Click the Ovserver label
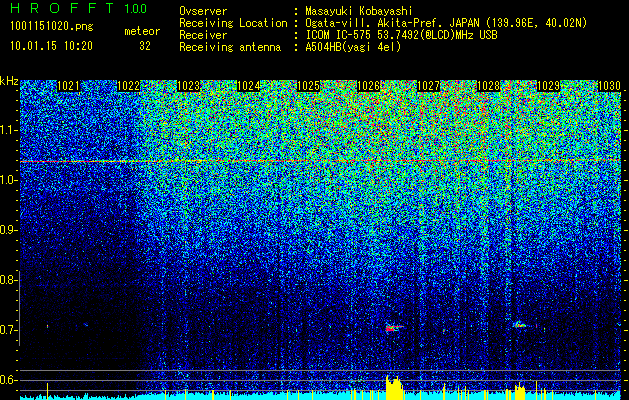Image resolution: width=629 pixels, height=400 pixels. [203, 12]
